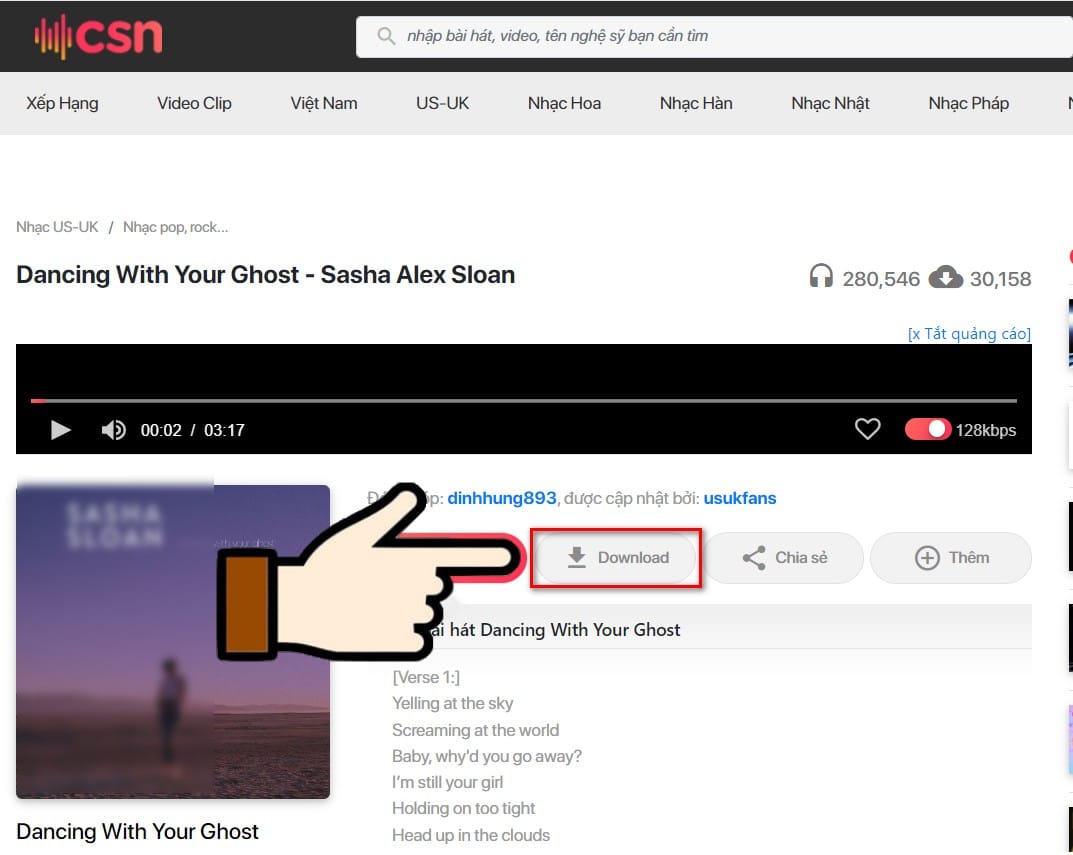The image size is (1073, 855).
Task: Play the song with the play button
Action: (60, 430)
